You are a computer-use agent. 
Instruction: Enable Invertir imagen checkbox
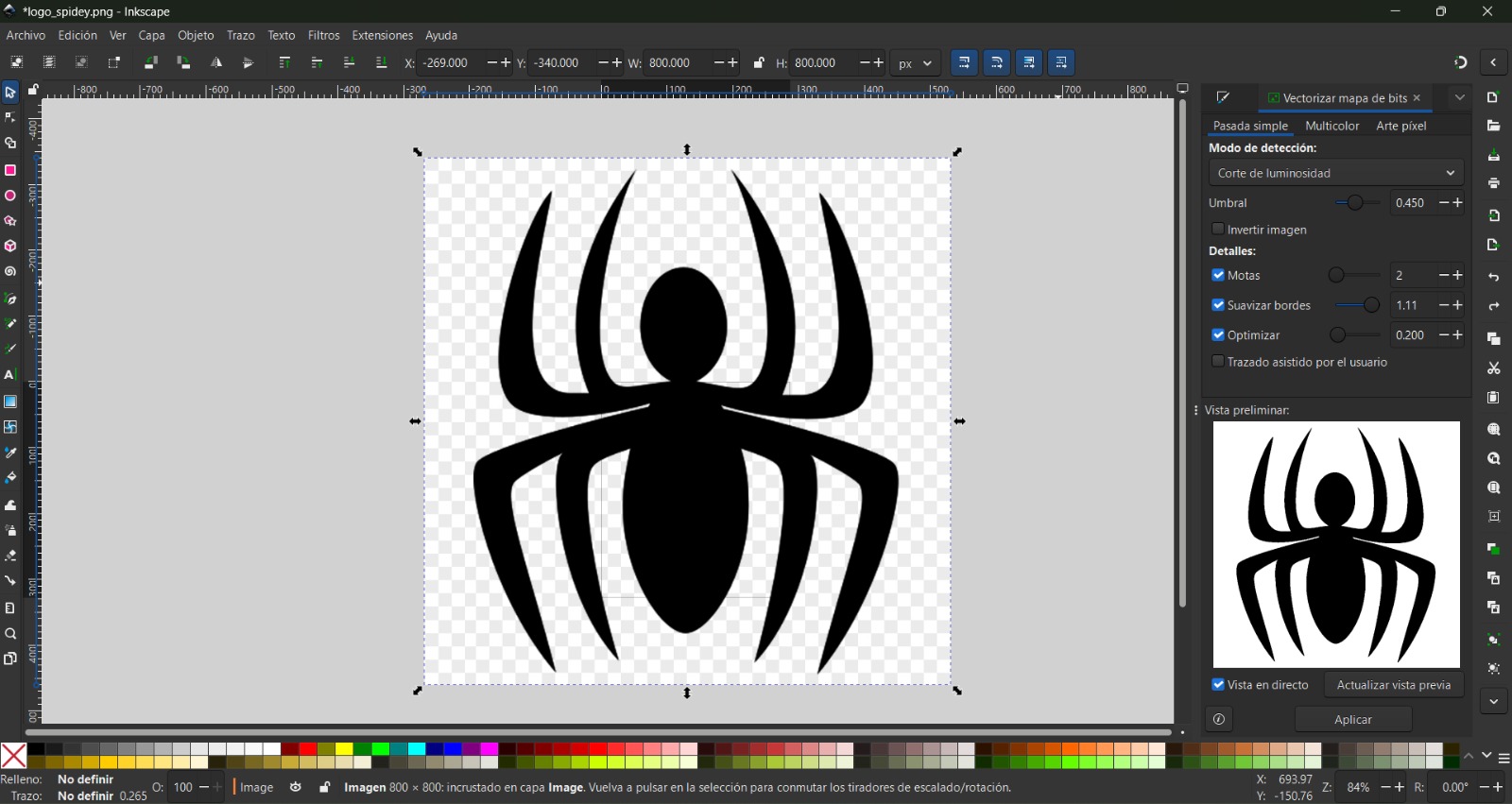[1218, 229]
